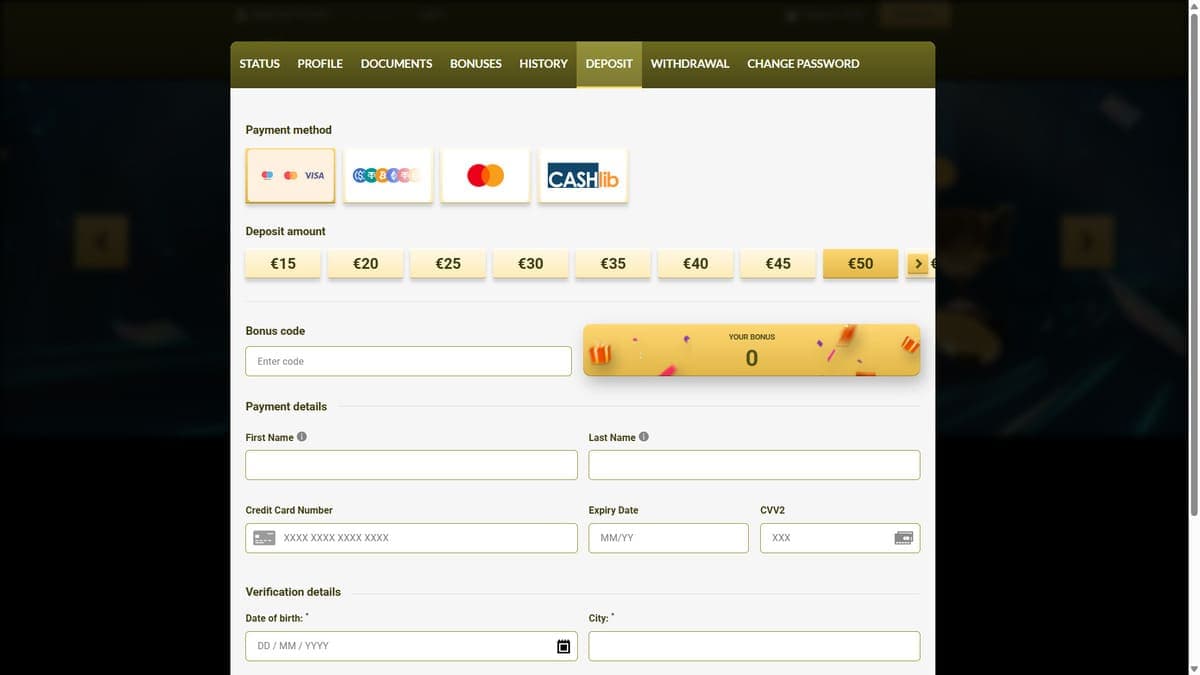The width and height of the screenshot is (1200, 675).
Task: Select the €50 deposit amount
Action: click(860, 264)
